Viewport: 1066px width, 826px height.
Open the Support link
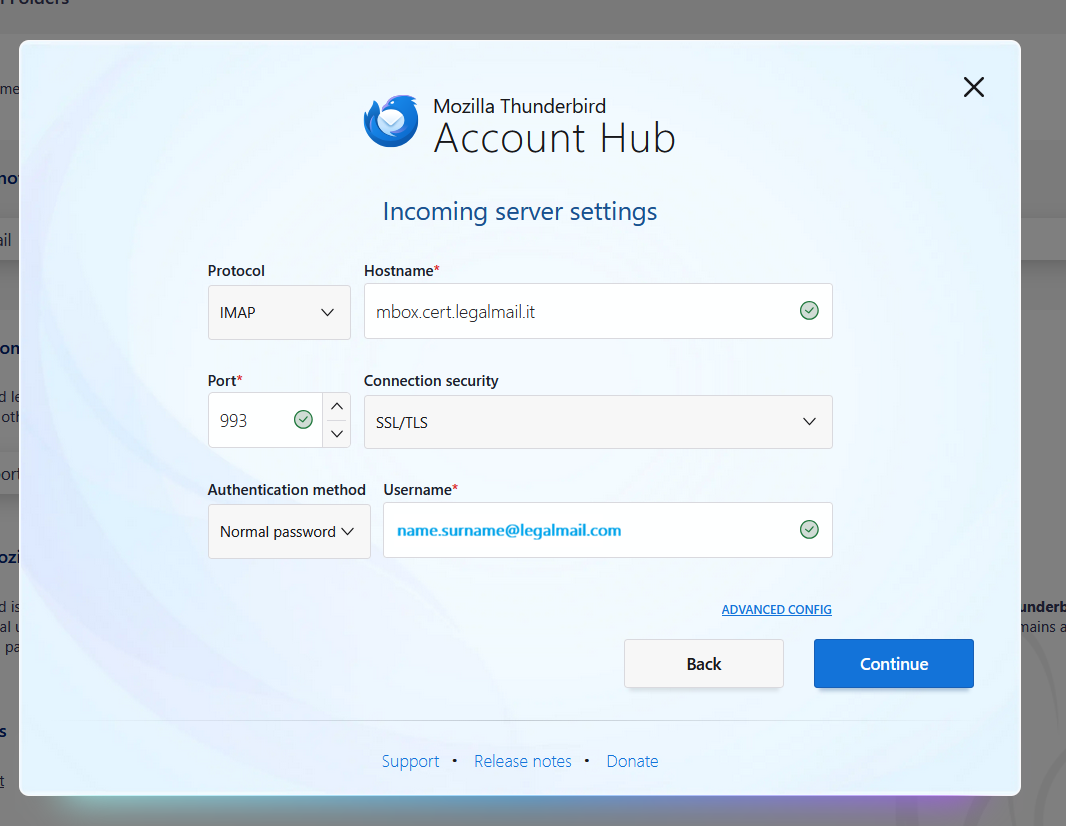410,761
